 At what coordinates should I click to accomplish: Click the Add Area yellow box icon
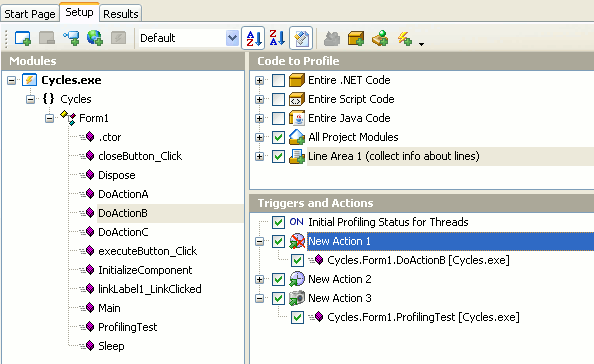coord(356,38)
